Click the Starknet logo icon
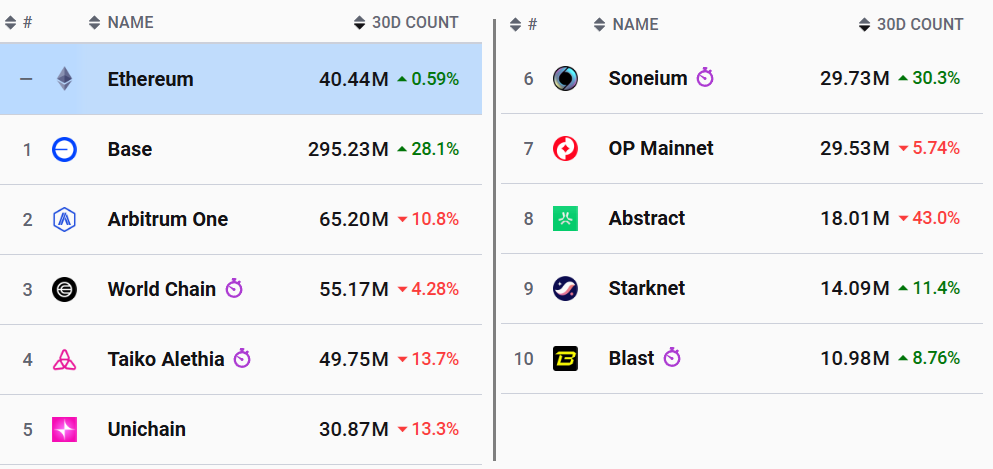 point(565,288)
